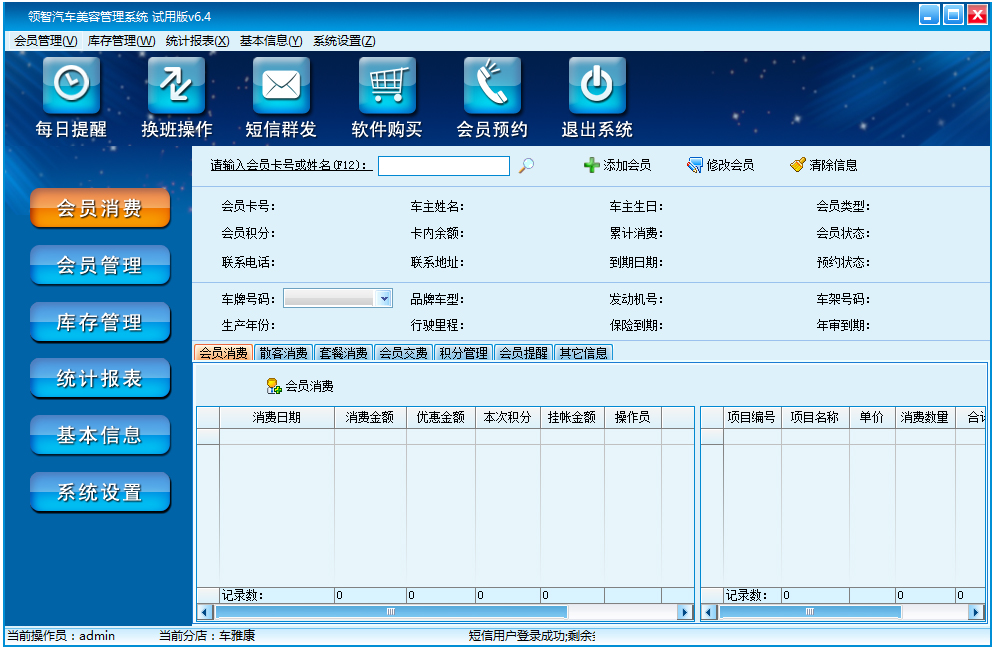Click the 短信用户登录成功 status message
Image resolution: width=994 pixels, height=651 pixels.
[532, 636]
